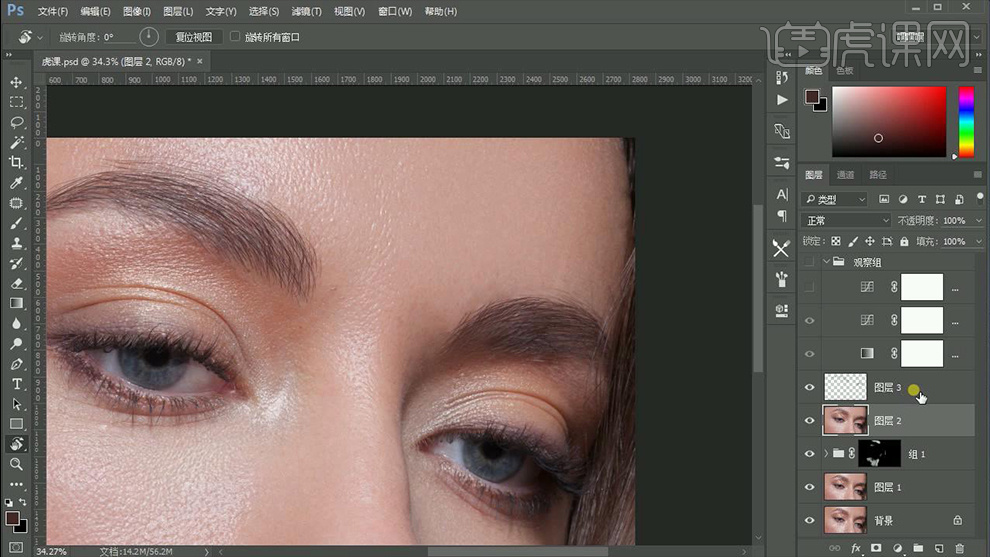Pick the Crop tool
This screenshot has width=990, height=557.
pyautogui.click(x=16, y=162)
